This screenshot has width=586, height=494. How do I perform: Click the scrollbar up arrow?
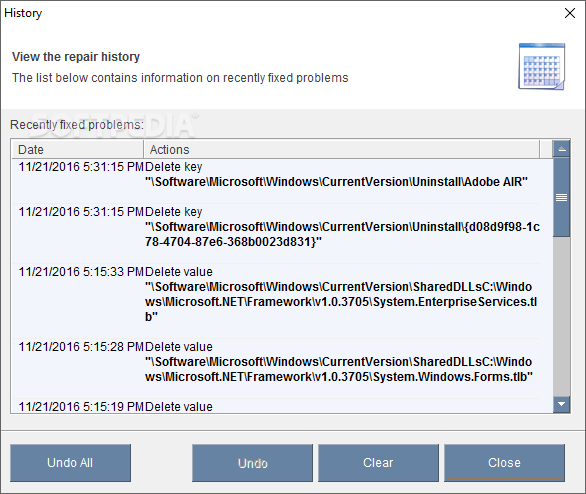coord(561,149)
